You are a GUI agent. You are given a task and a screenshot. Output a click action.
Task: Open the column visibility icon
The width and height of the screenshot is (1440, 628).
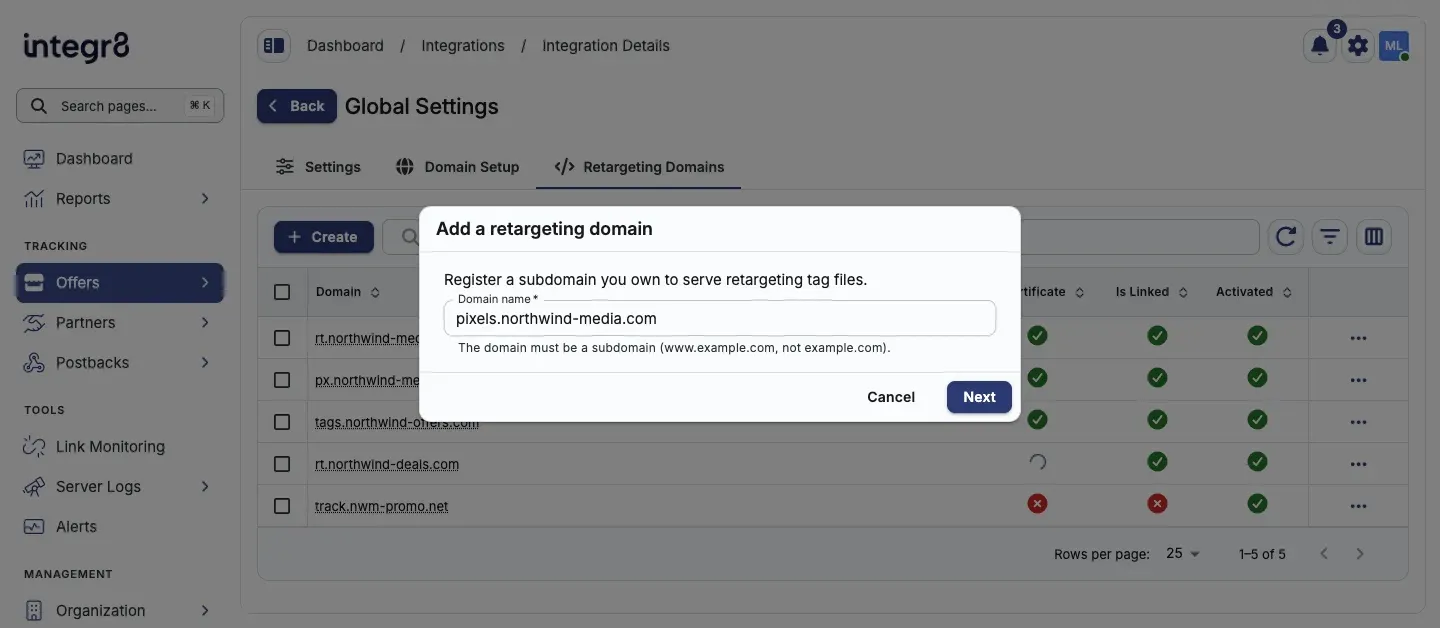[x=1374, y=237]
